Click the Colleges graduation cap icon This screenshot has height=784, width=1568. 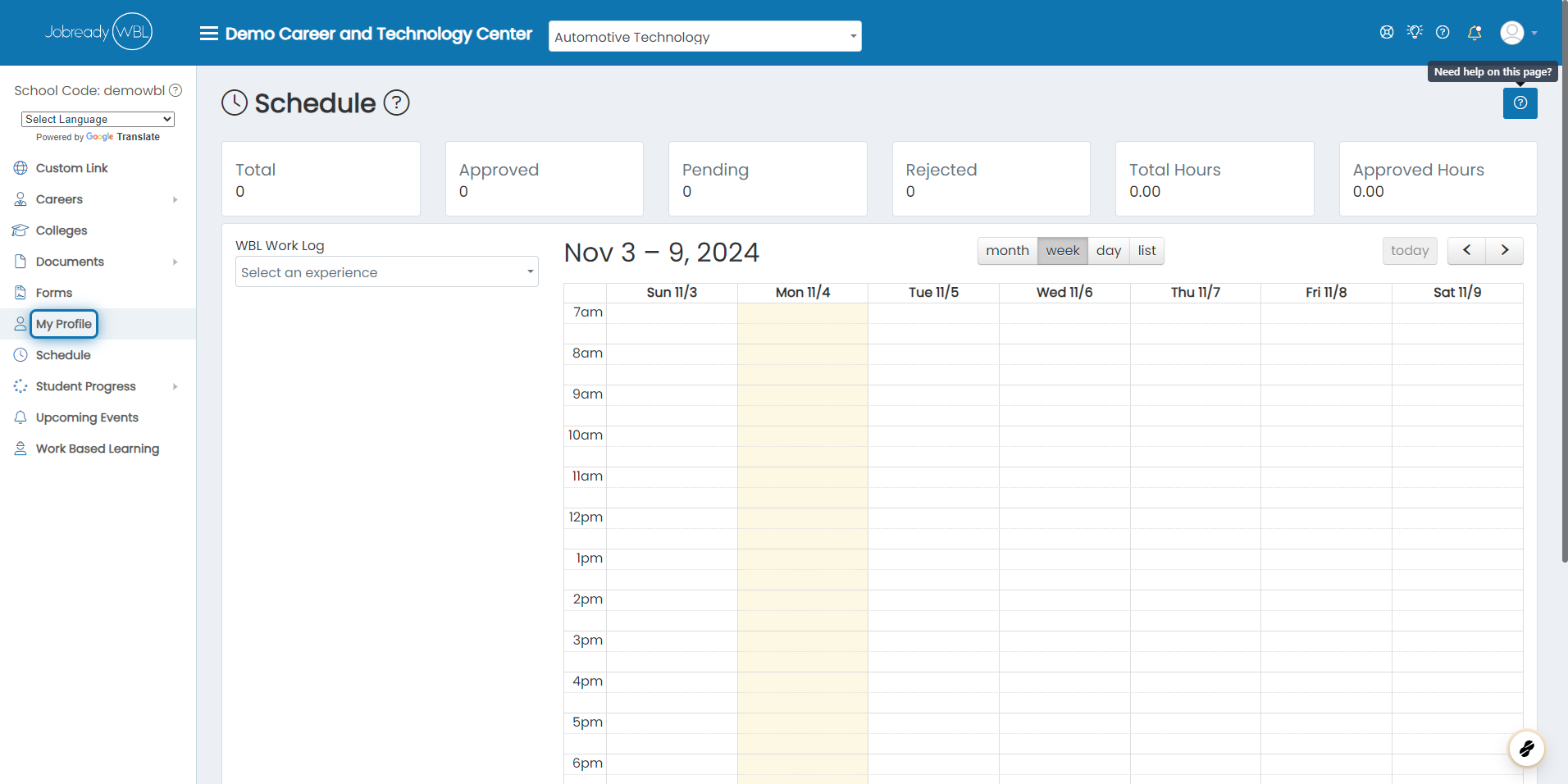click(x=21, y=230)
